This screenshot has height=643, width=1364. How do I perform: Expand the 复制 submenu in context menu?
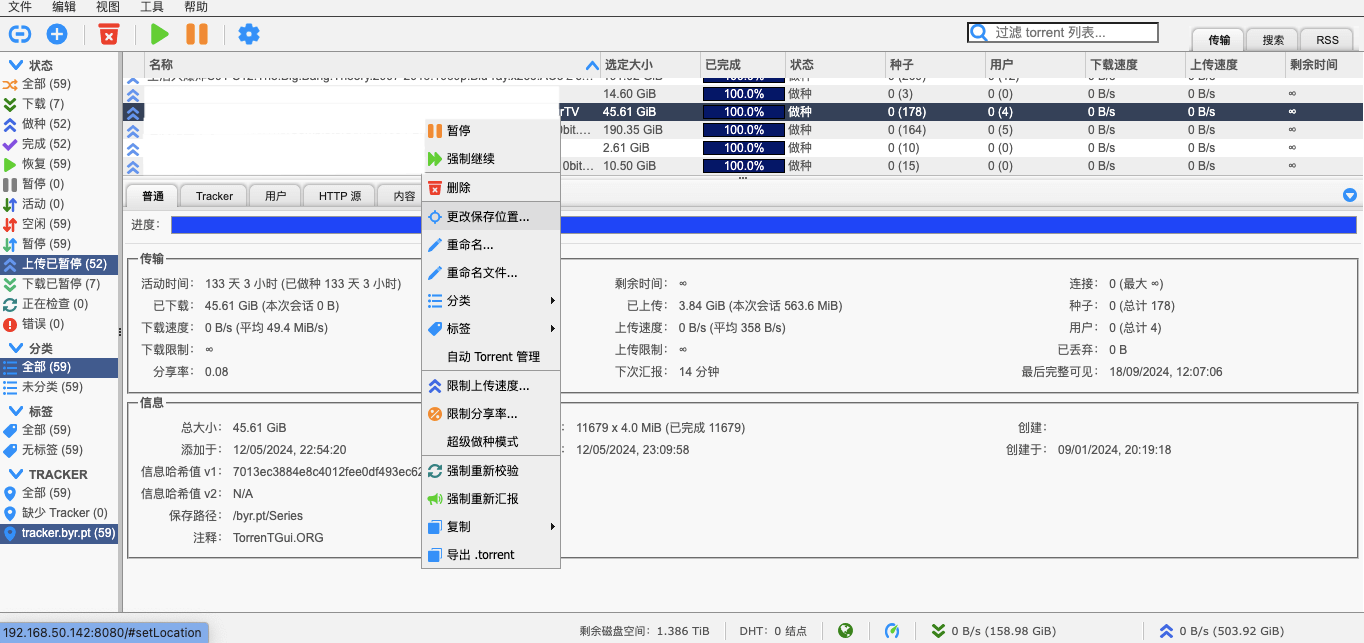[x=490, y=527]
